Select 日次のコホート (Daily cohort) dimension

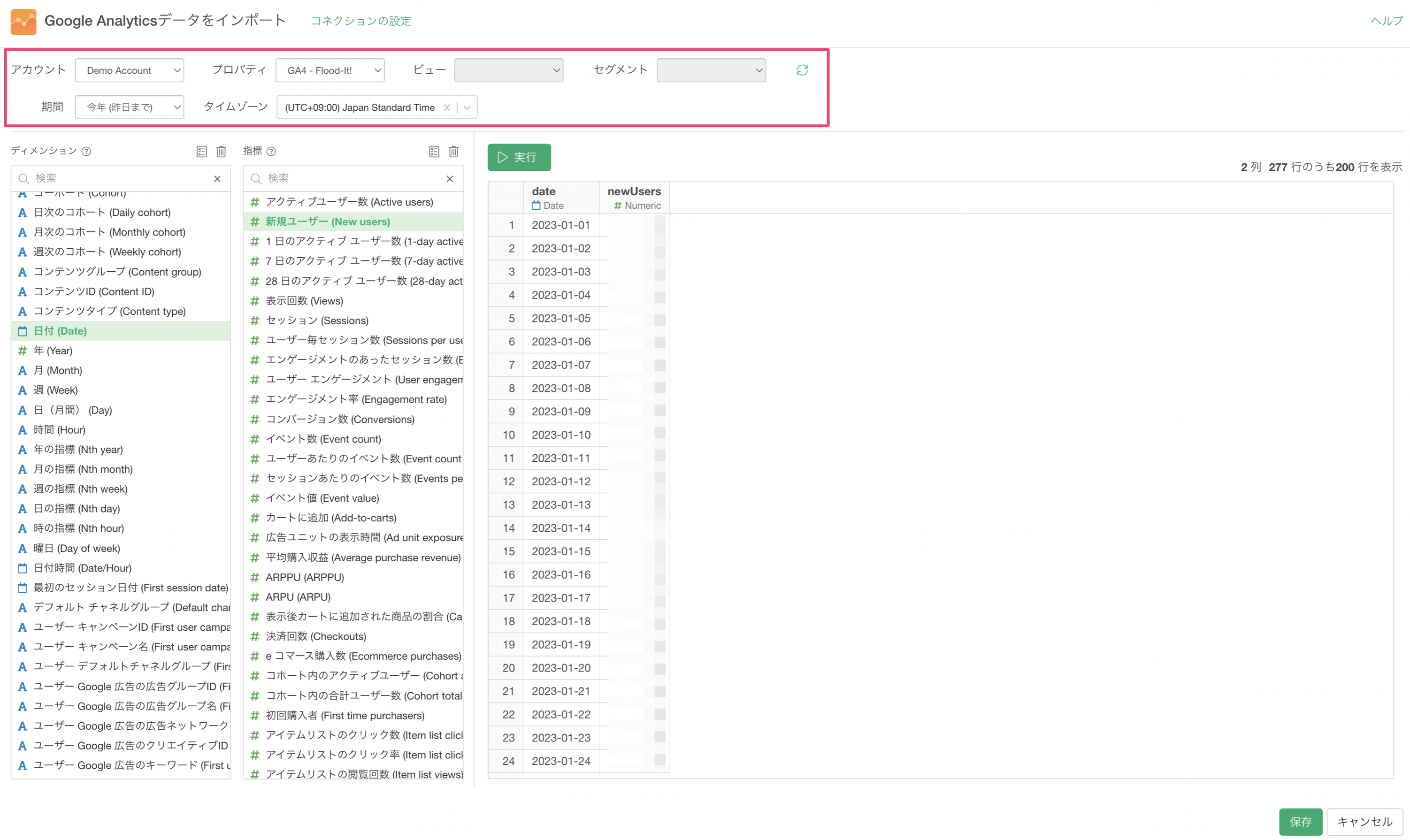pyautogui.click(x=121, y=213)
